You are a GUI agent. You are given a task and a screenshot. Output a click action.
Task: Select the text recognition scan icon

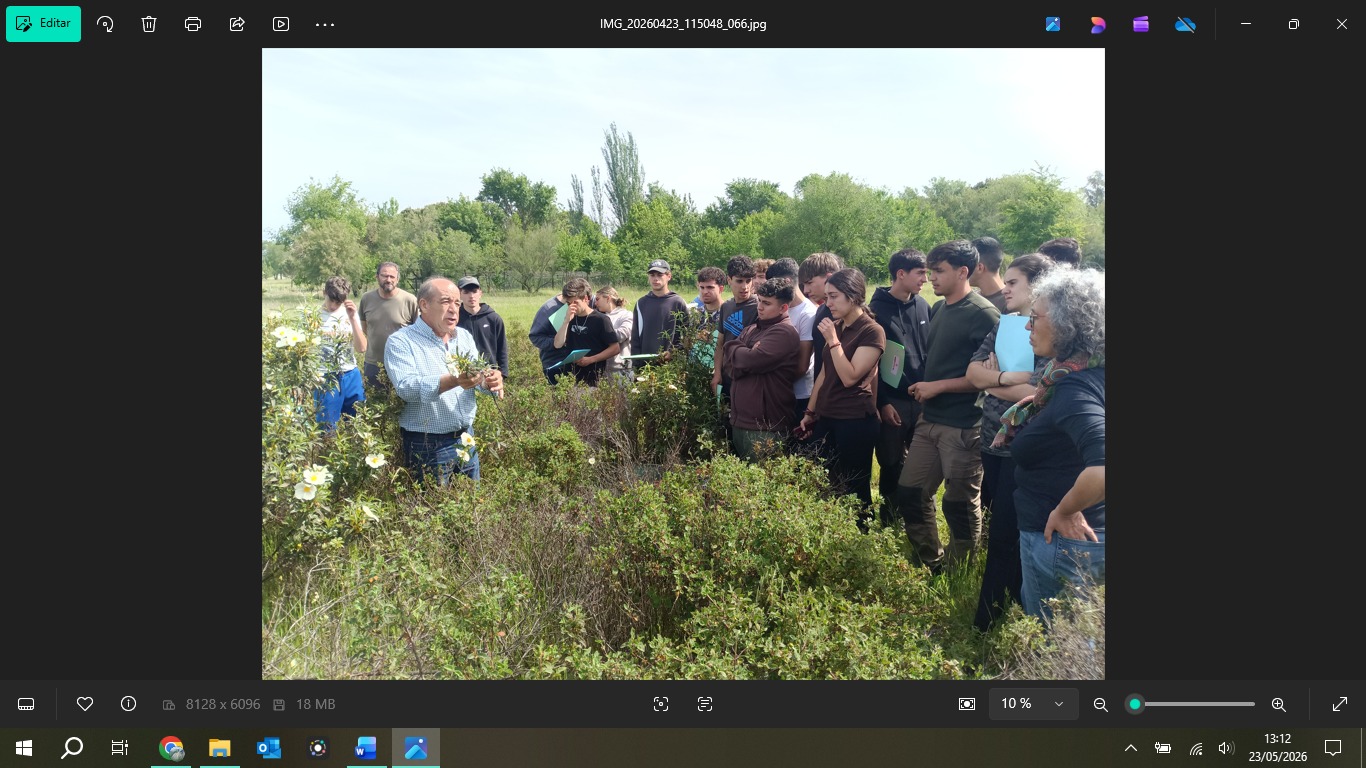[x=705, y=704]
